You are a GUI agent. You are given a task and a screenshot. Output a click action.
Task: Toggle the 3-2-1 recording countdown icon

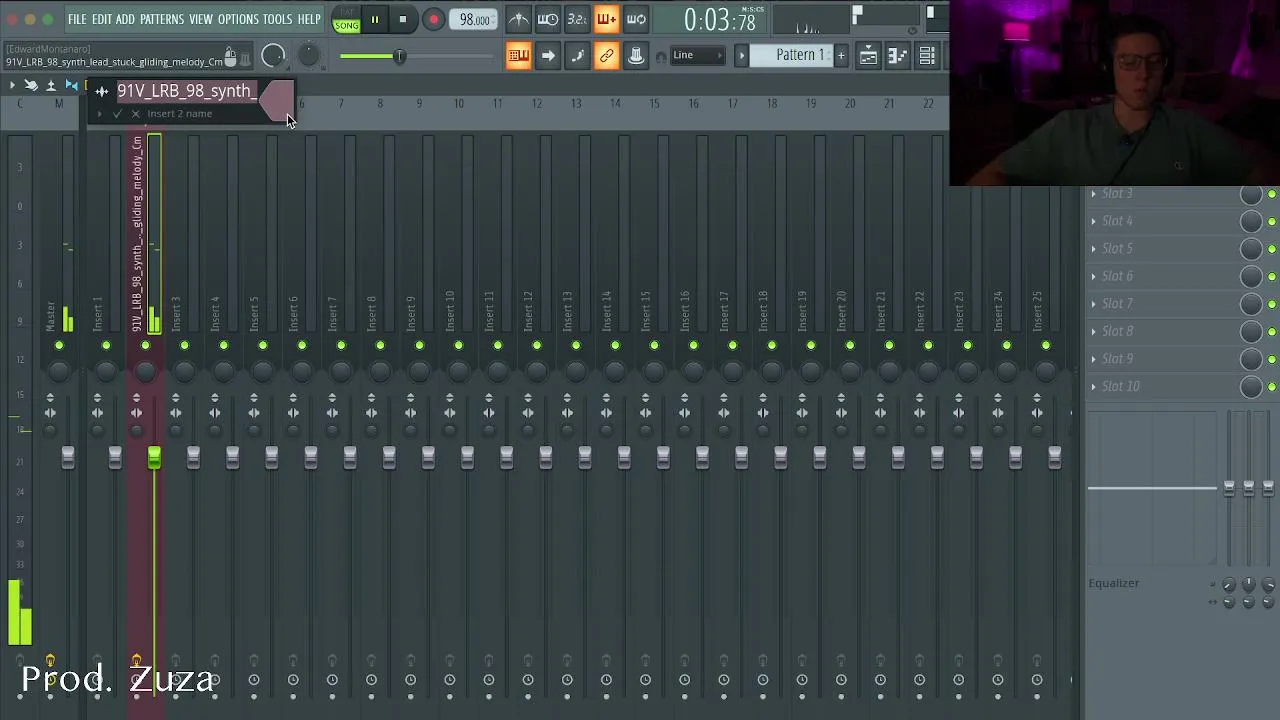click(577, 19)
